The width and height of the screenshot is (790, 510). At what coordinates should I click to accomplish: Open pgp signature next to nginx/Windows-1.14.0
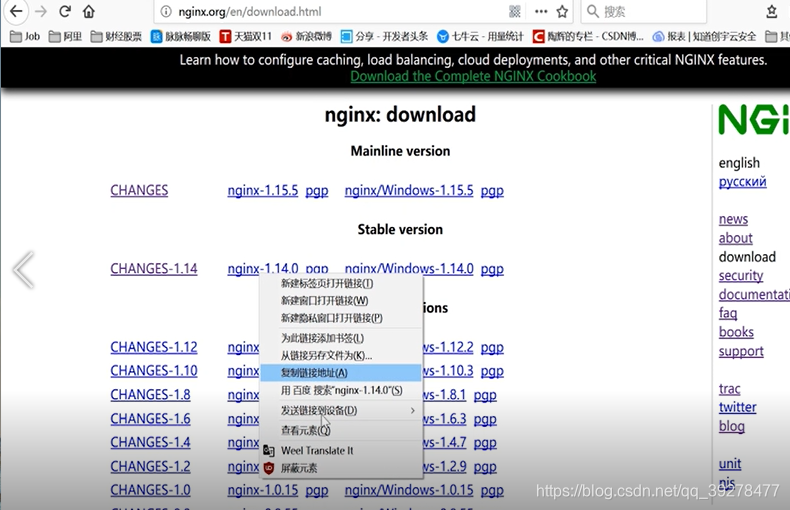coord(492,269)
